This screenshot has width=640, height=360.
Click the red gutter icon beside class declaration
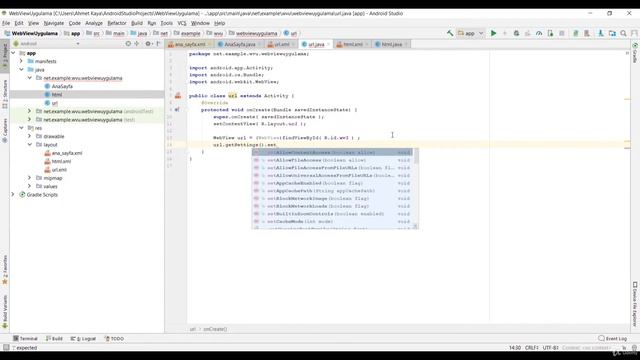tap(178, 96)
